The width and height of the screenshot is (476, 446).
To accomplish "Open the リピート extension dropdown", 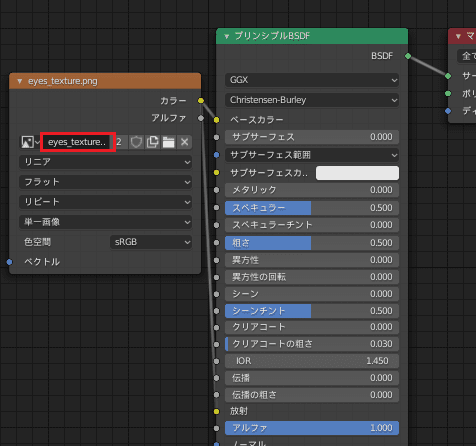I will tap(105, 202).
